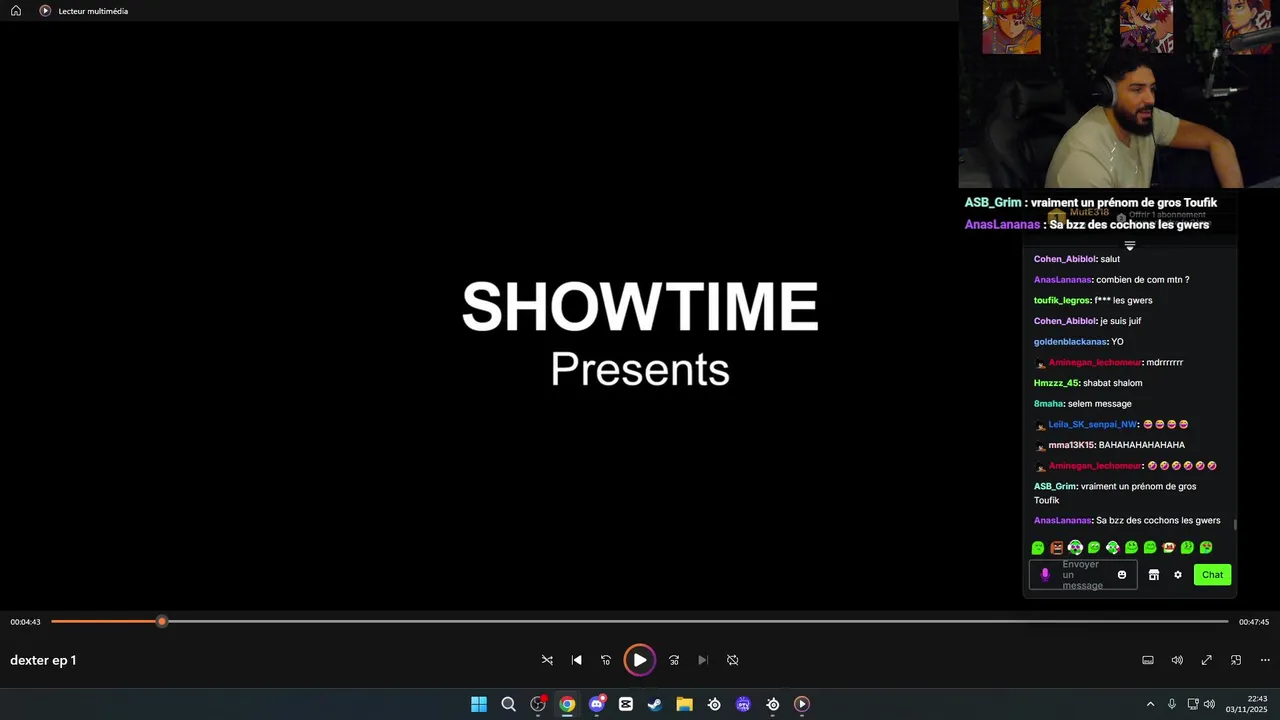Click the title dexter ep 1

point(43,660)
